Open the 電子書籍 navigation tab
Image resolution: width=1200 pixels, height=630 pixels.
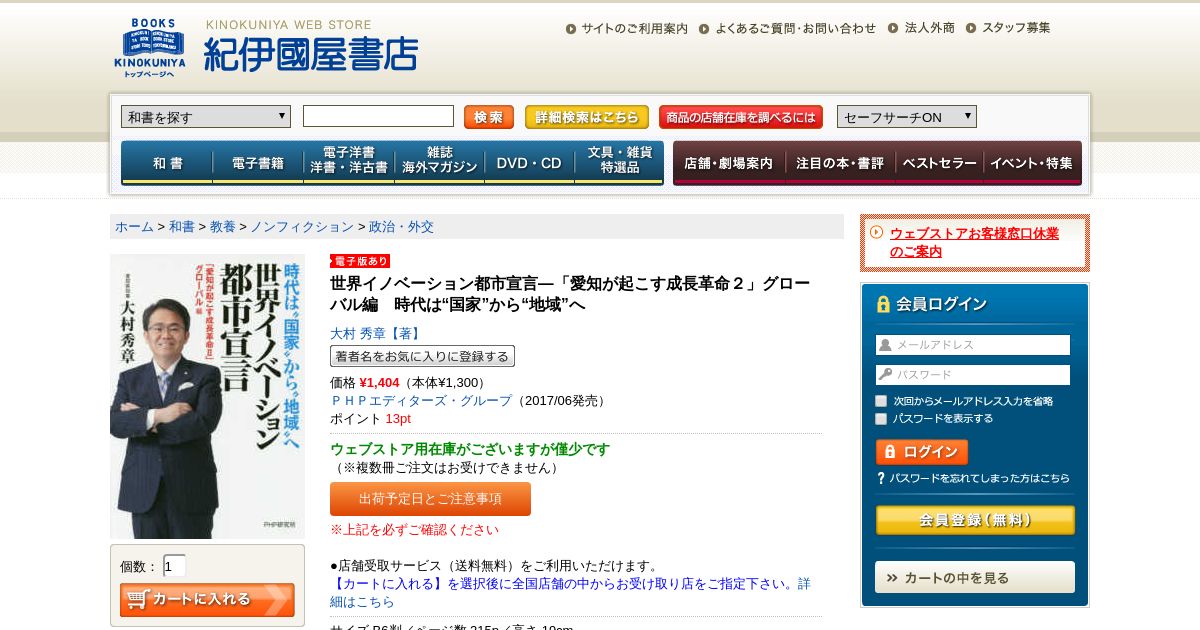pos(258,163)
